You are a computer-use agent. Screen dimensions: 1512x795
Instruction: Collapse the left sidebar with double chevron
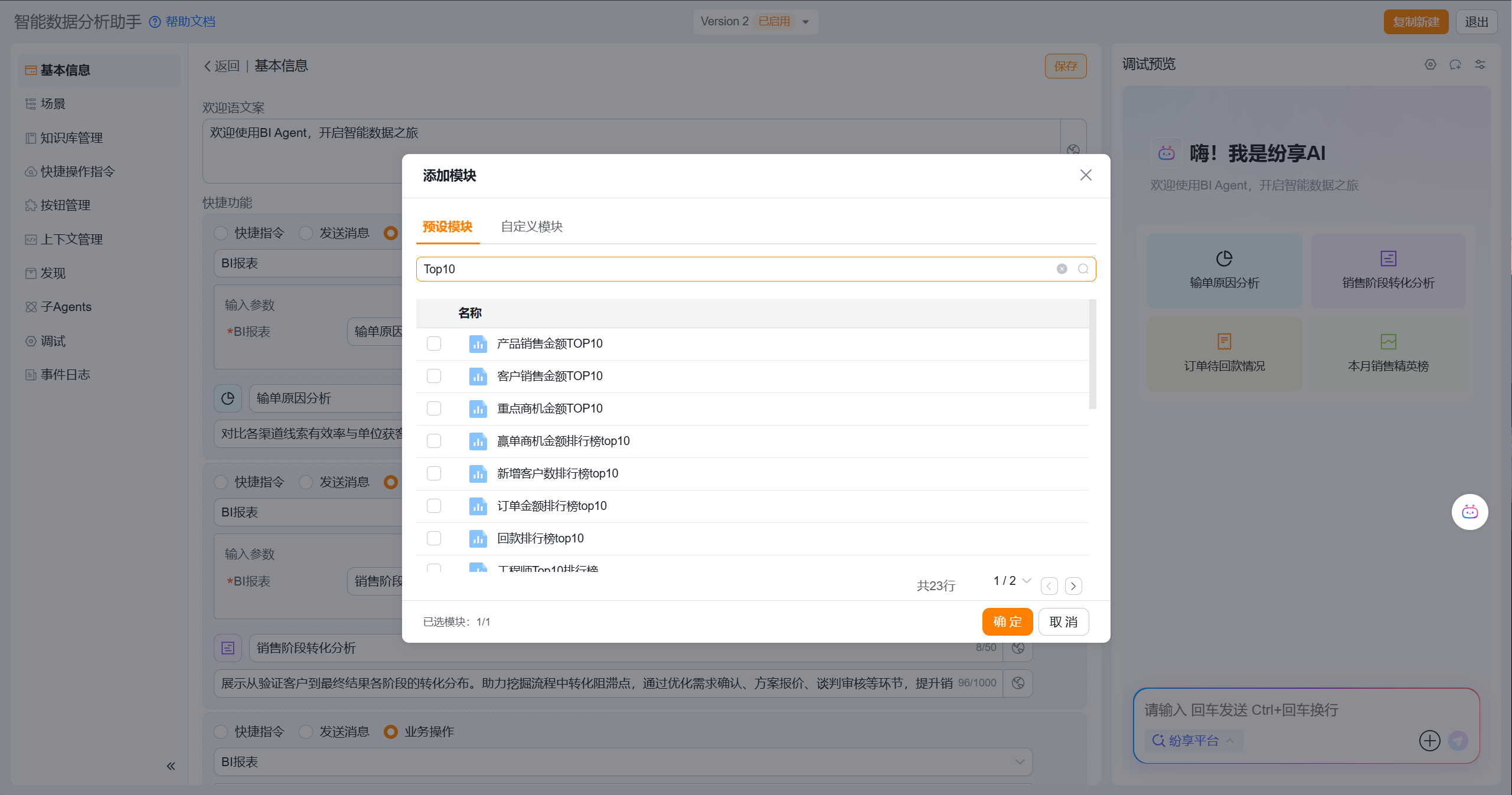[x=171, y=766]
